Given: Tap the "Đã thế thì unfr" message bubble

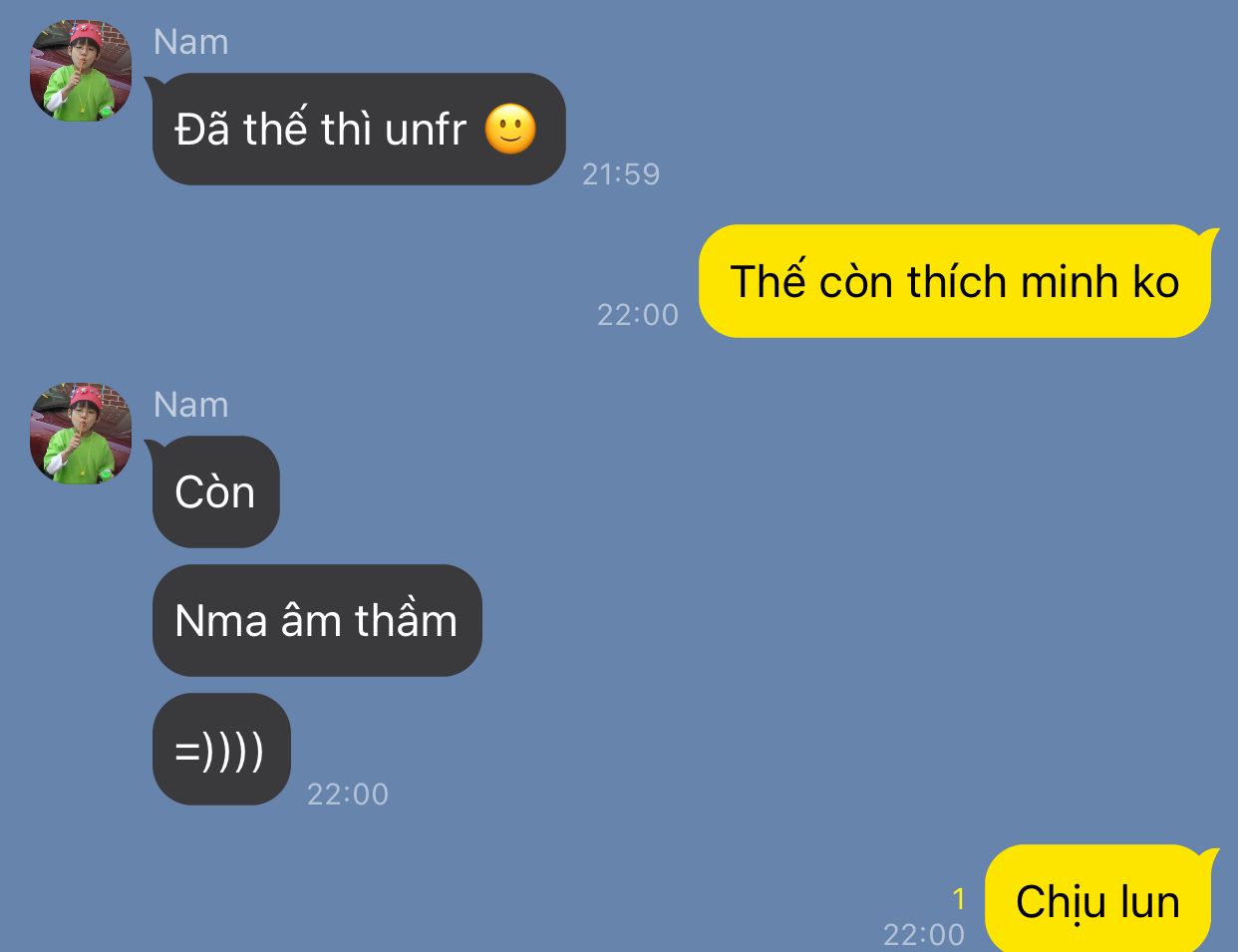Looking at the screenshot, I should (359, 129).
